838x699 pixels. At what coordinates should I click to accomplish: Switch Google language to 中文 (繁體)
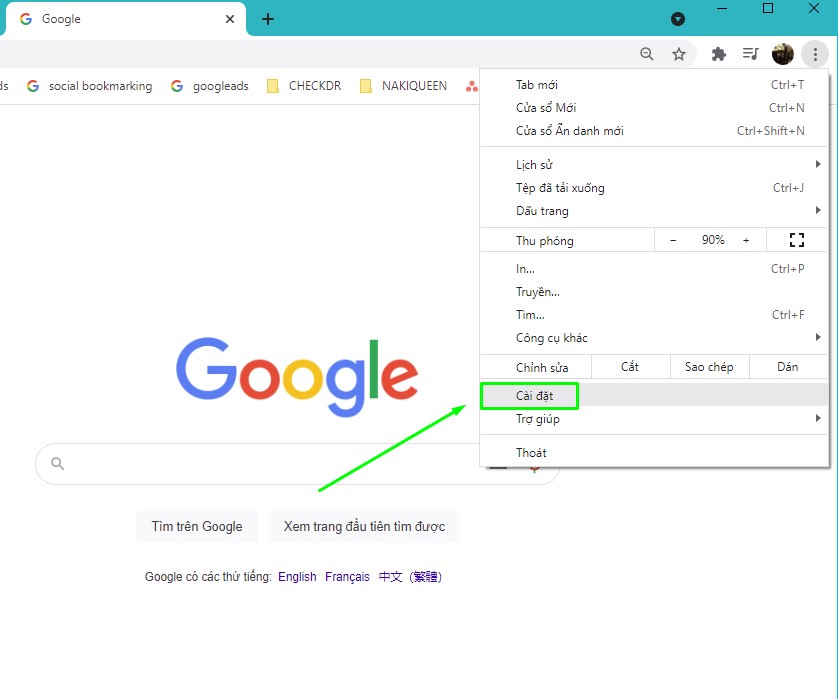tap(410, 577)
